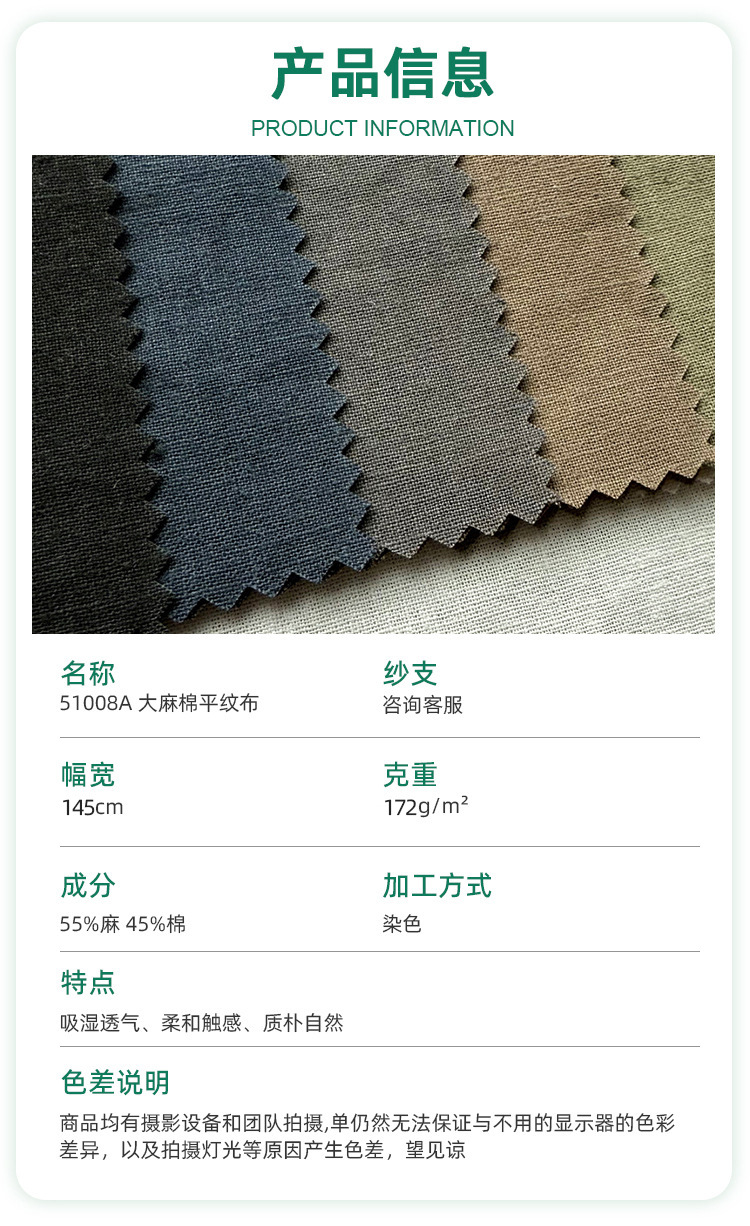Click the 色差说明 section heading
The height and width of the screenshot is (1226, 750).
pyautogui.click(x=115, y=1082)
